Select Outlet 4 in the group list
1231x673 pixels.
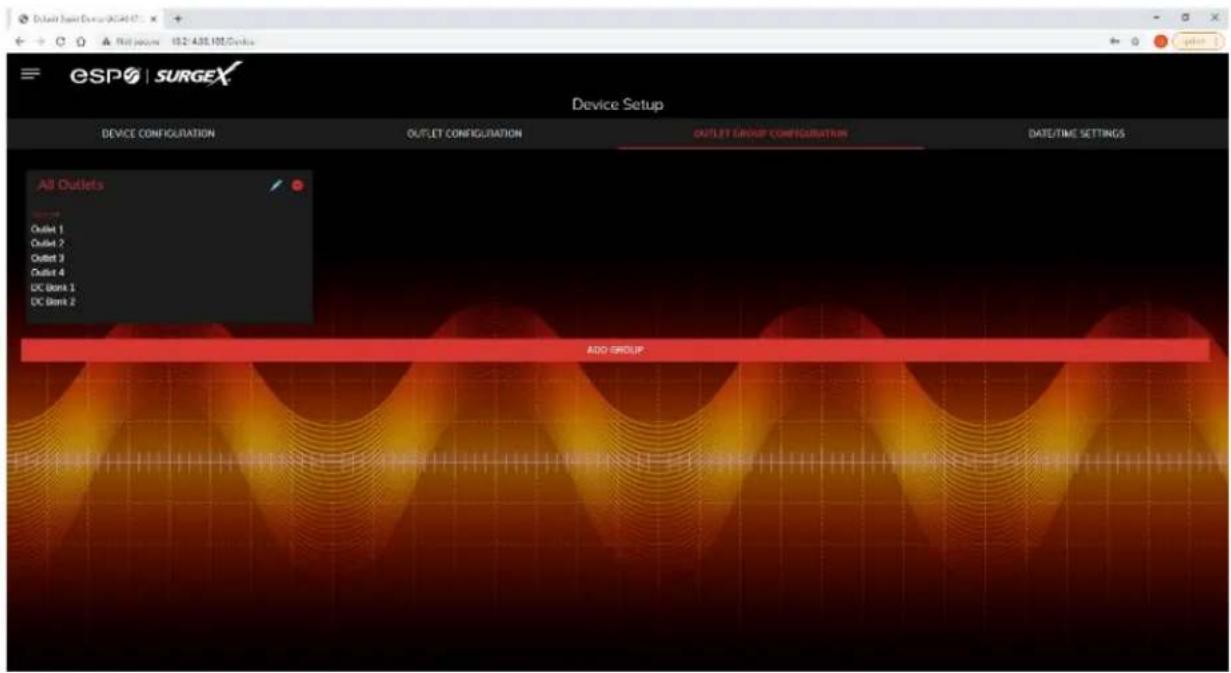(48, 271)
